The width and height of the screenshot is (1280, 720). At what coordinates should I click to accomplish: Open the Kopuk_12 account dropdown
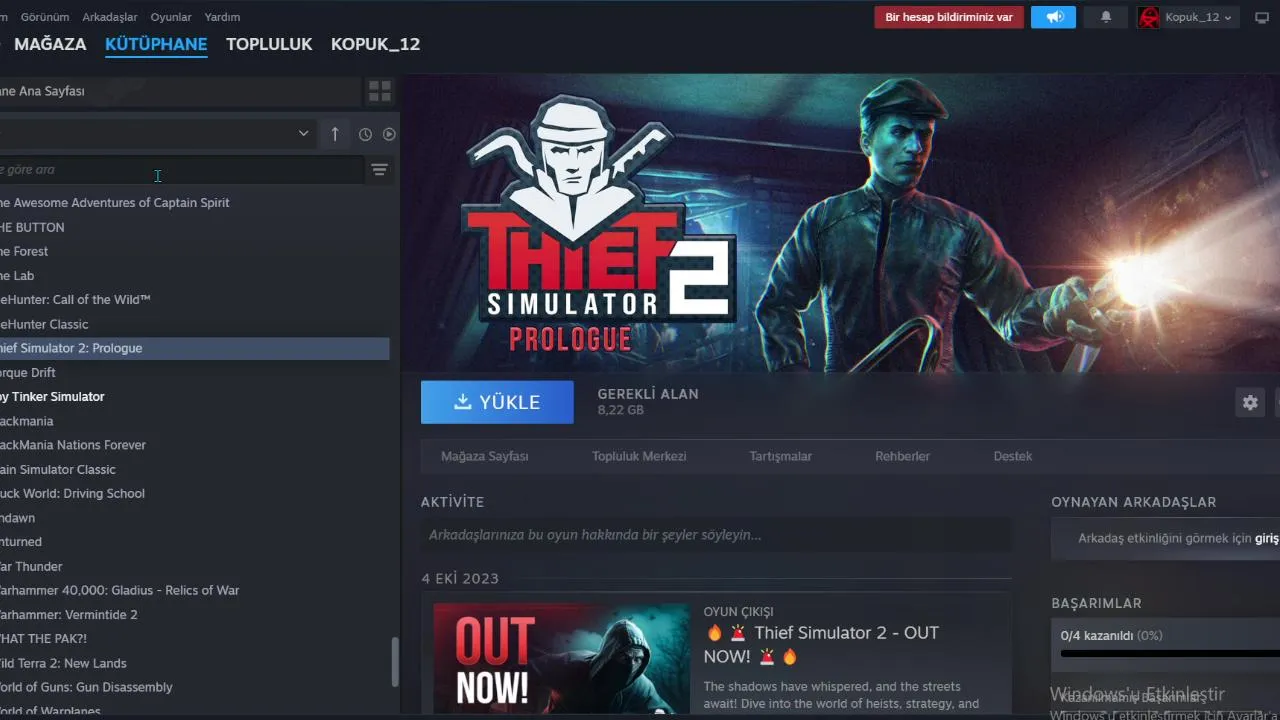coord(1188,17)
